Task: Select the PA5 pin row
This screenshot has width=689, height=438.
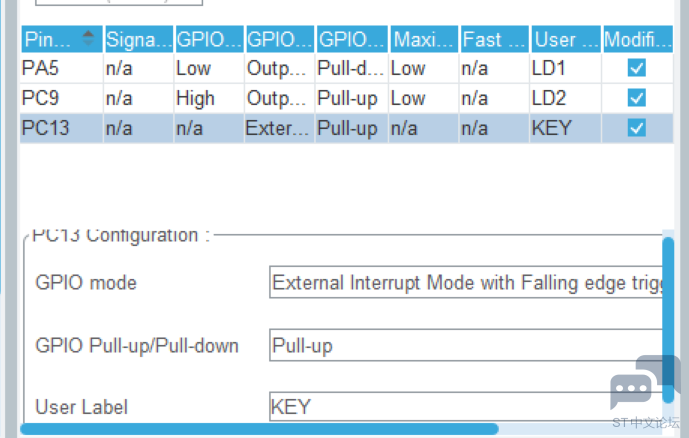Action: click(346, 68)
